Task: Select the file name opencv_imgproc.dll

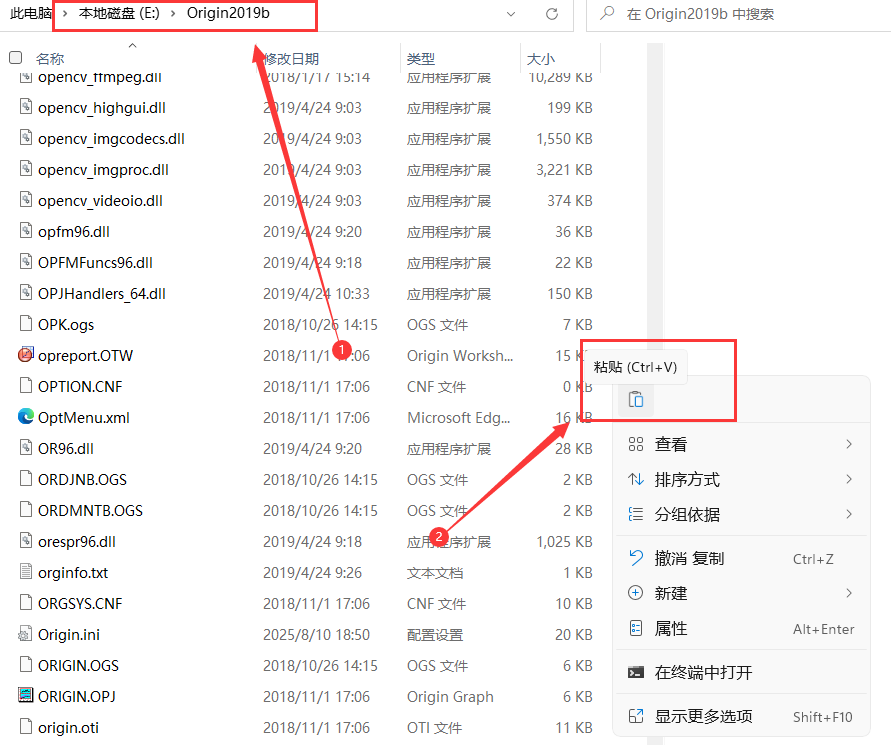Action: tap(103, 169)
